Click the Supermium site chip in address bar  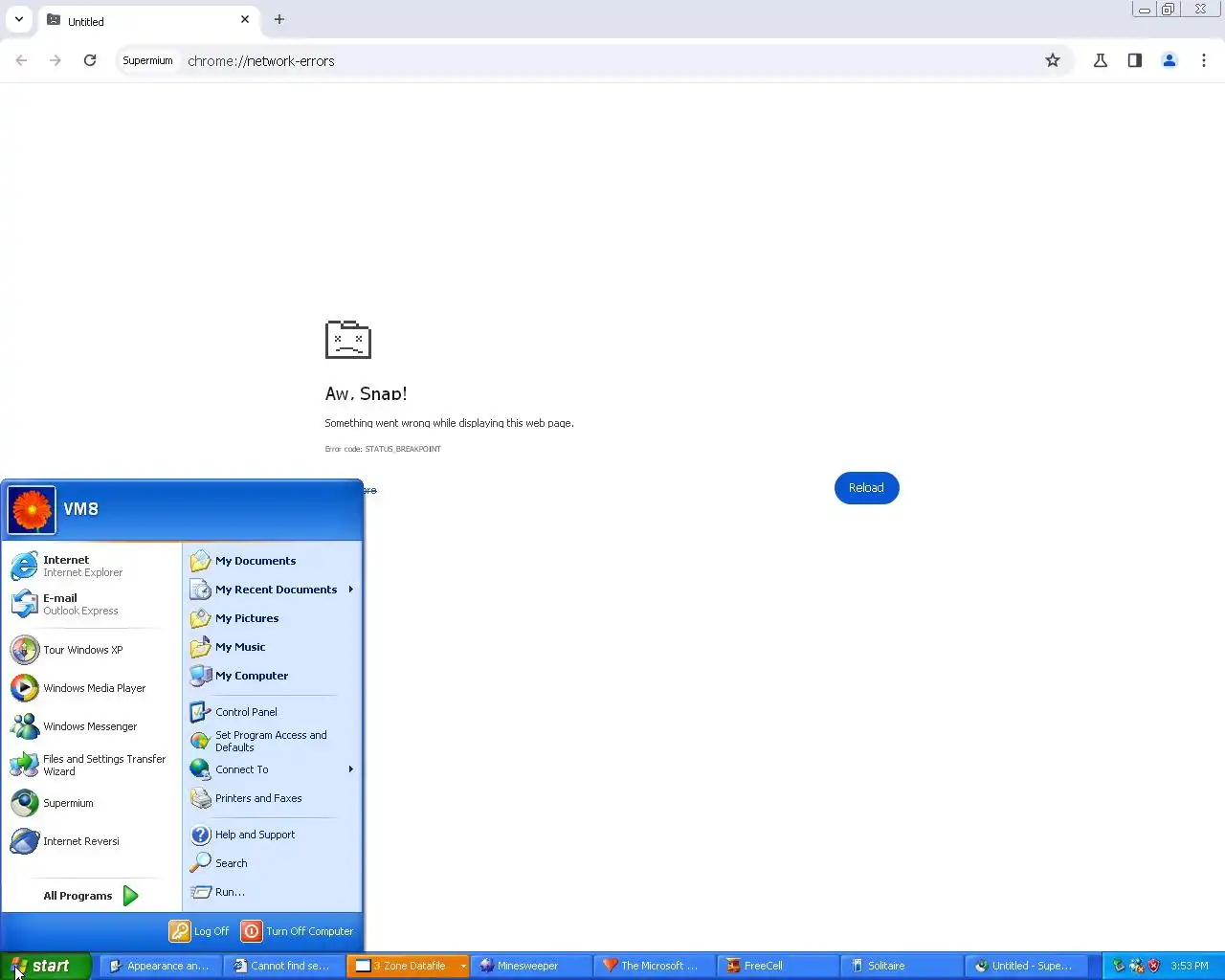(x=147, y=60)
